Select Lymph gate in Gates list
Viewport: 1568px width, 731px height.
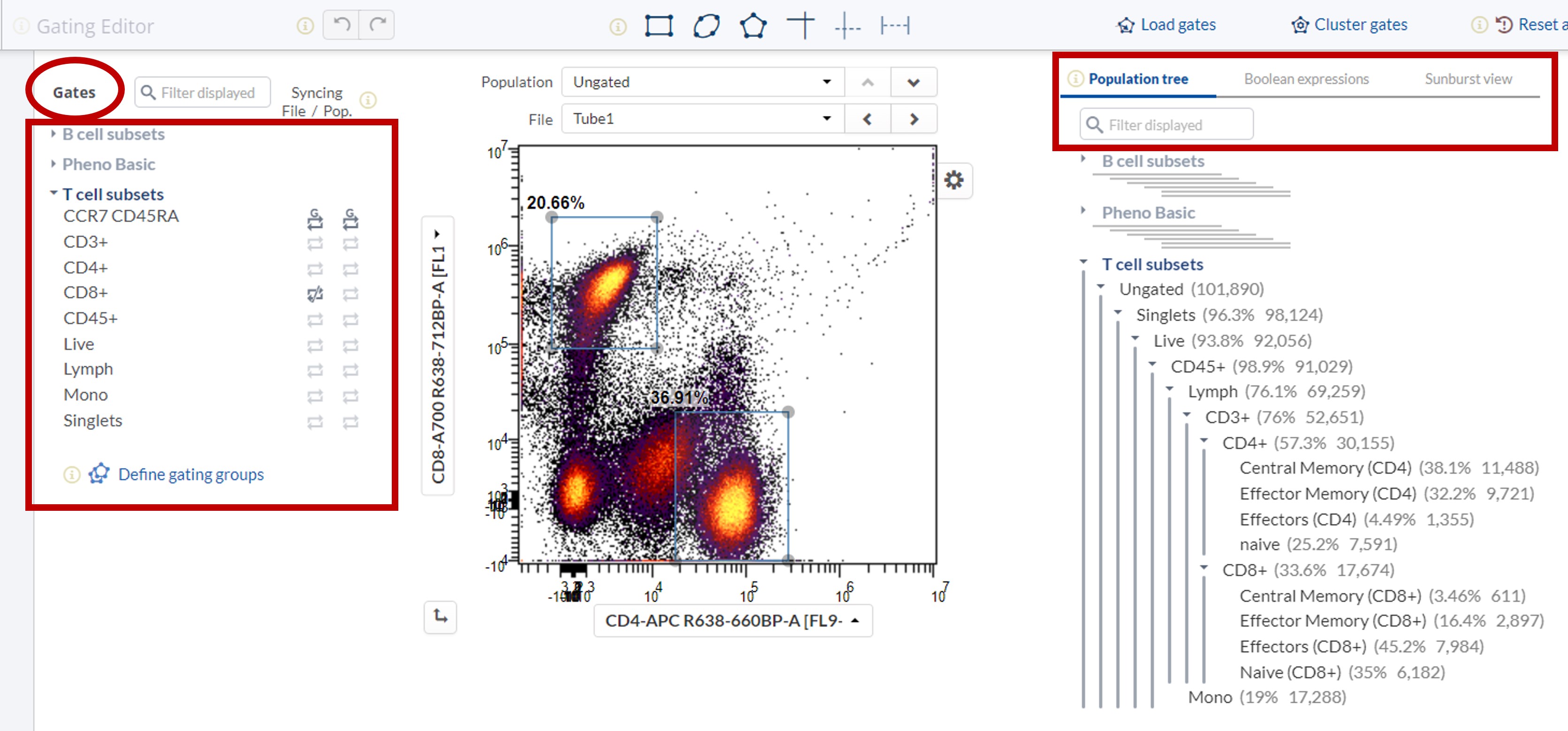tap(88, 369)
